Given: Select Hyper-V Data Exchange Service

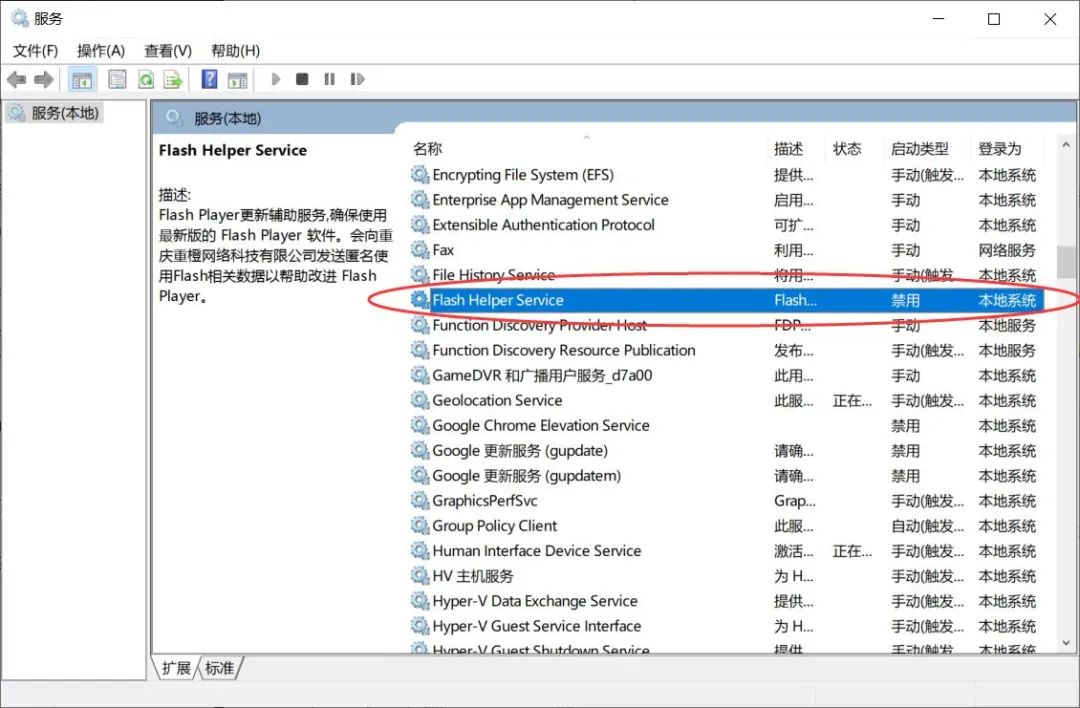Looking at the screenshot, I should coord(727,601).
